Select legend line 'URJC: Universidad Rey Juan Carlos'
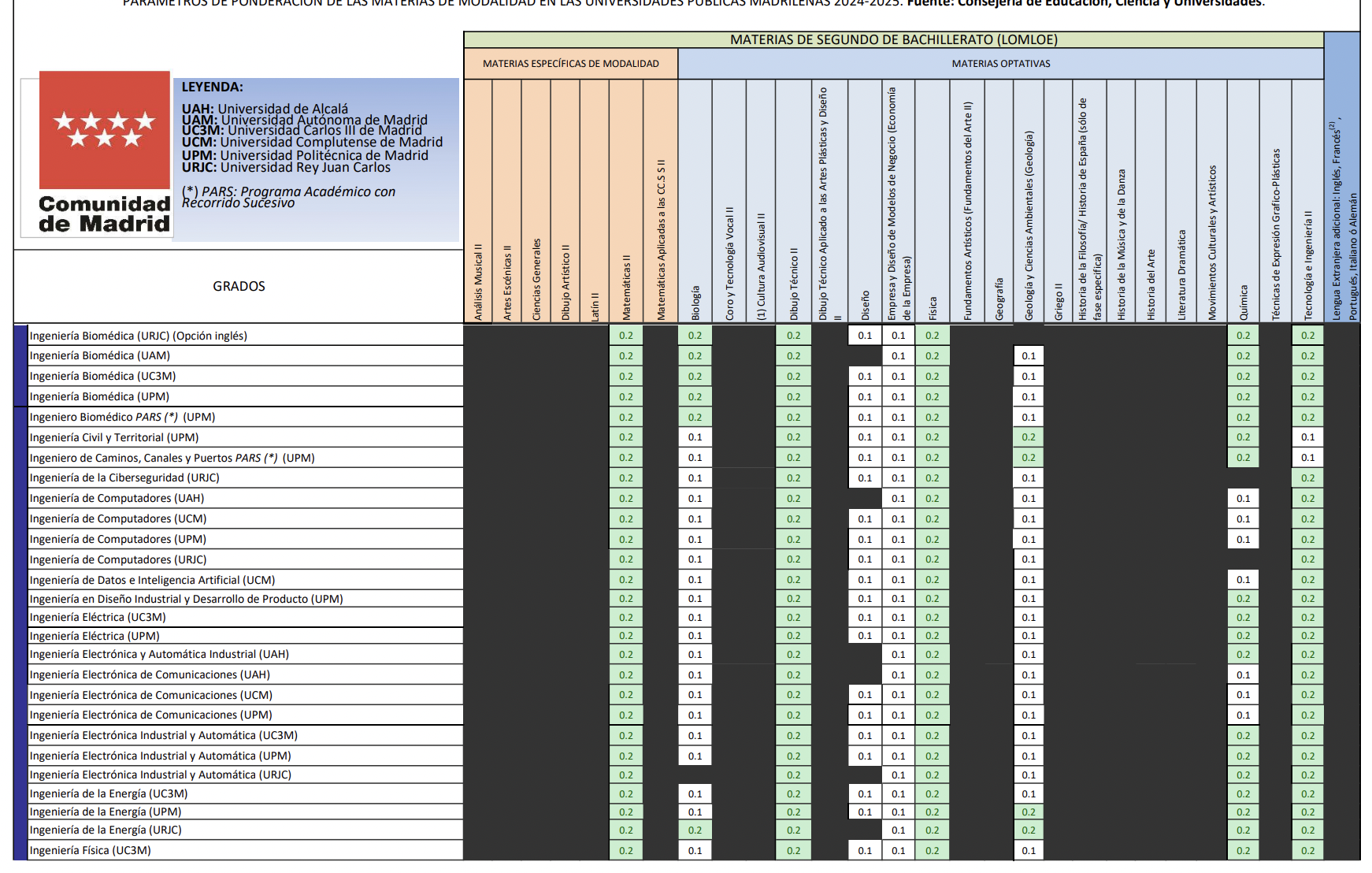 (x=286, y=167)
